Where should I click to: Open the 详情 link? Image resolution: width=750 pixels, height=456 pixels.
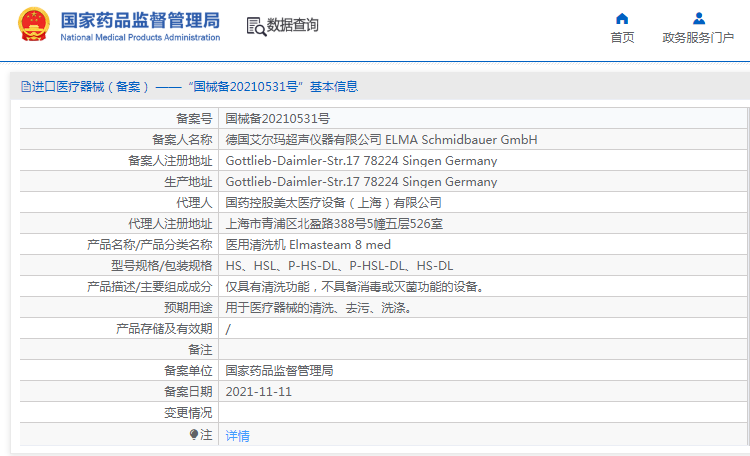(237, 435)
